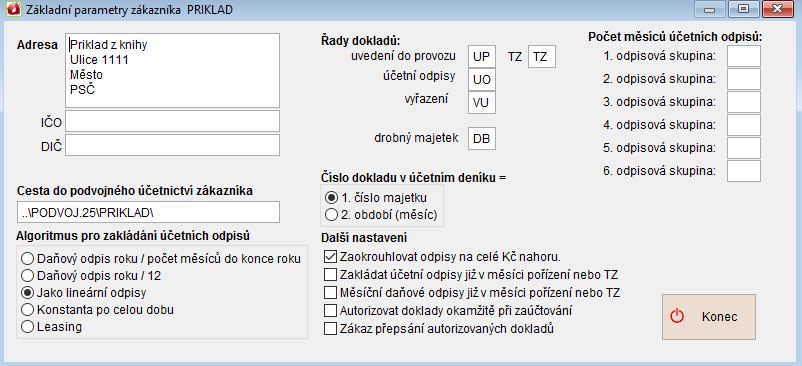Screen dimensions: 802x366
Task: Select the 'drobný majetek' DB field
Action: click(x=482, y=139)
